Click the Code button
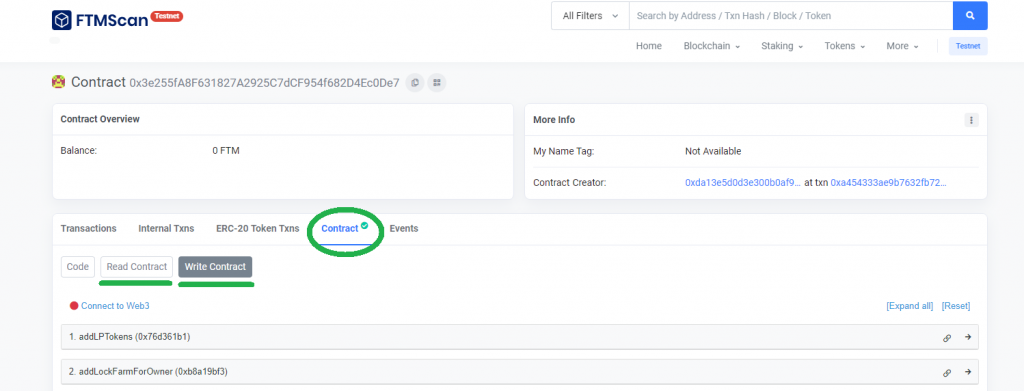1024x391 pixels. [78, 267]
